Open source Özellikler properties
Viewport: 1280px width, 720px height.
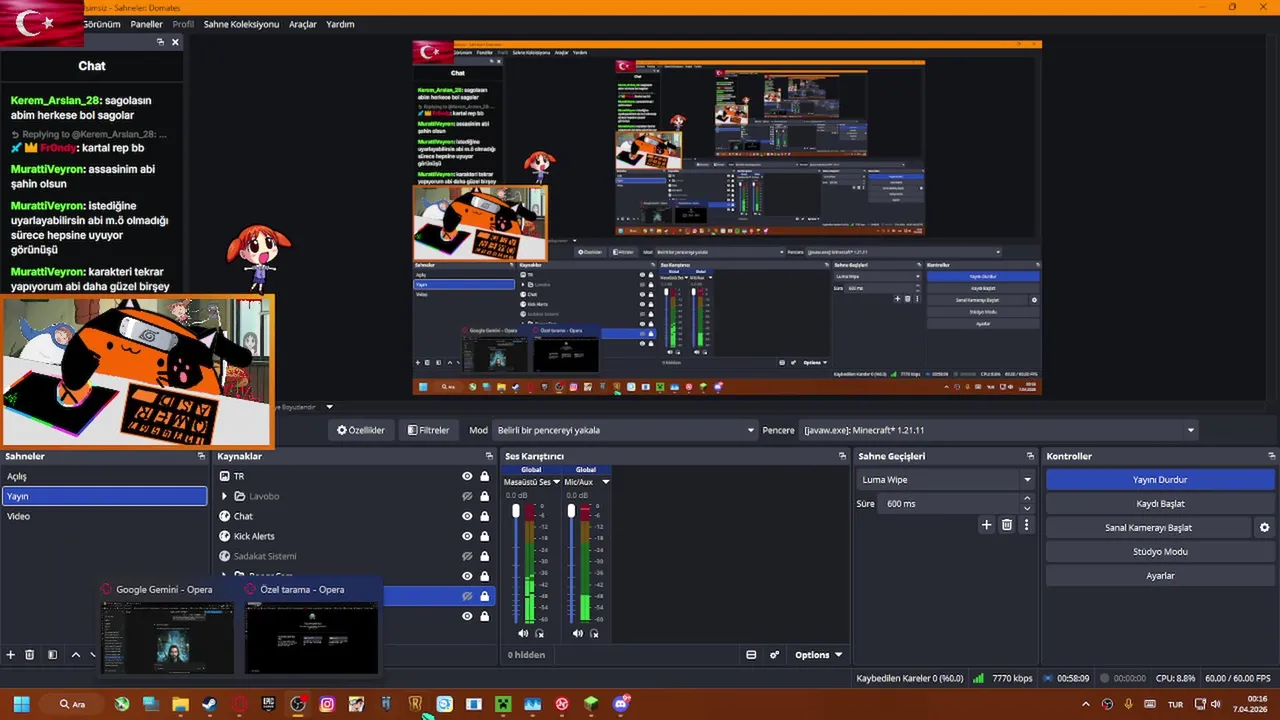[x=361, y=430]
